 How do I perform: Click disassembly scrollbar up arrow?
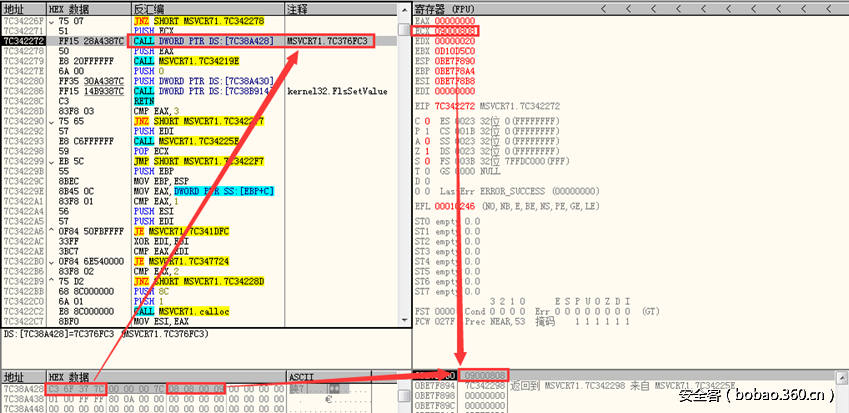pos(403,10)
